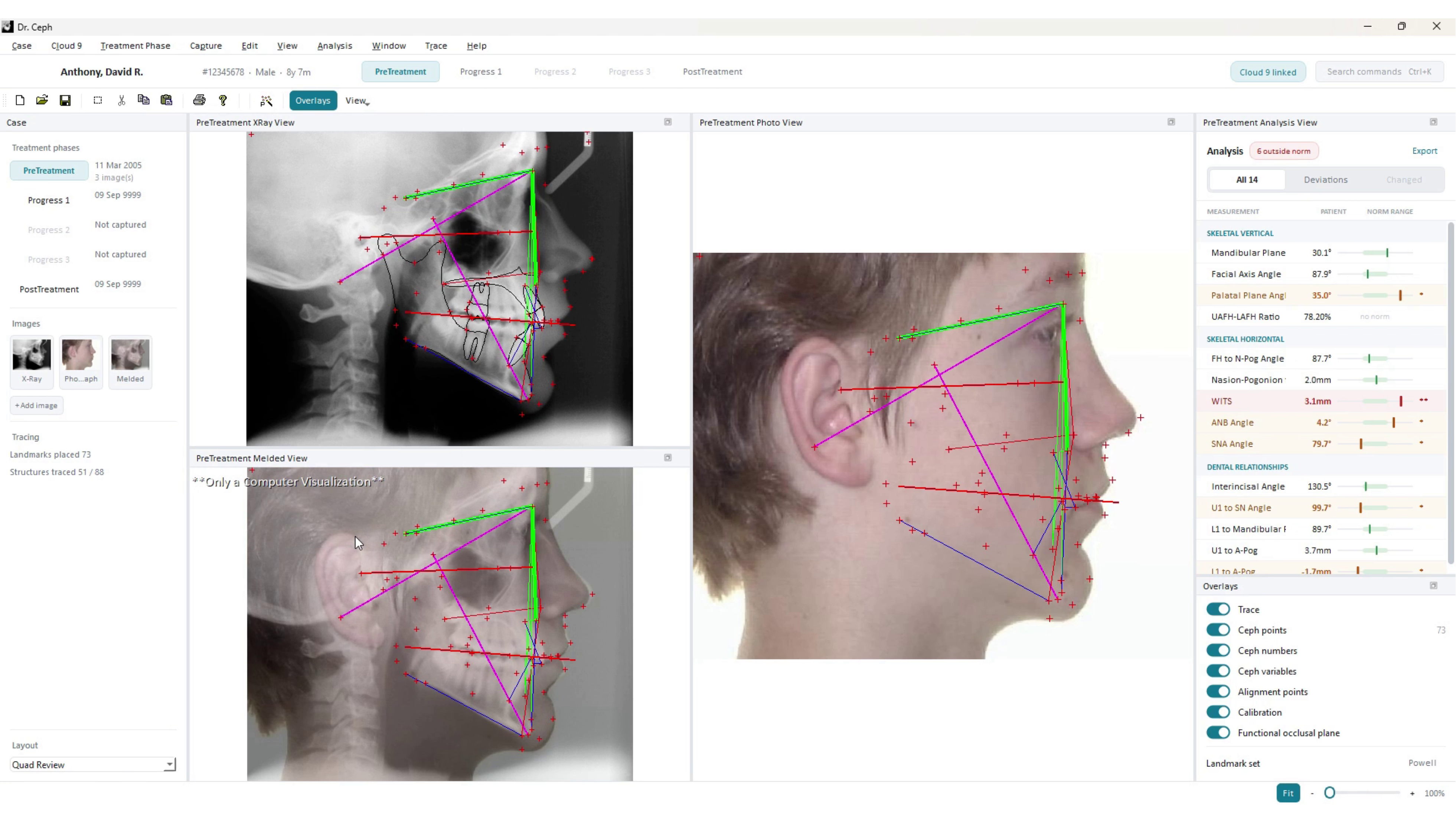The width and height of the screenshot is (1456, 822).
Task: Switch off the Alignment points overlay
Action: pyautogui.click(x=1218, y=691)
